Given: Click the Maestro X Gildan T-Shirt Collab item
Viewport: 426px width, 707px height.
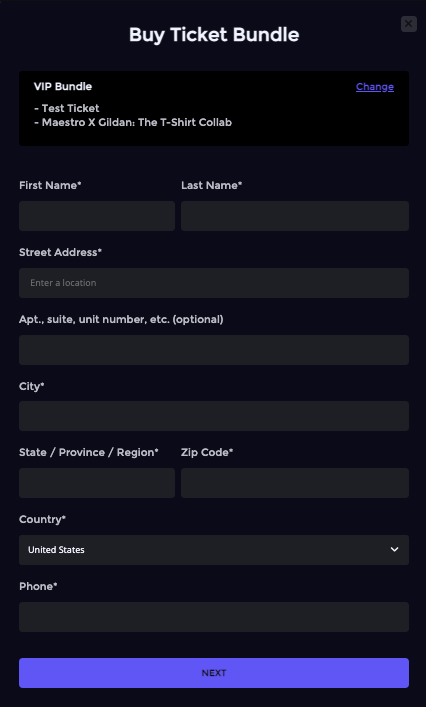Looking at the screenshot, I should pyautogui.click(x=133, y=122).
